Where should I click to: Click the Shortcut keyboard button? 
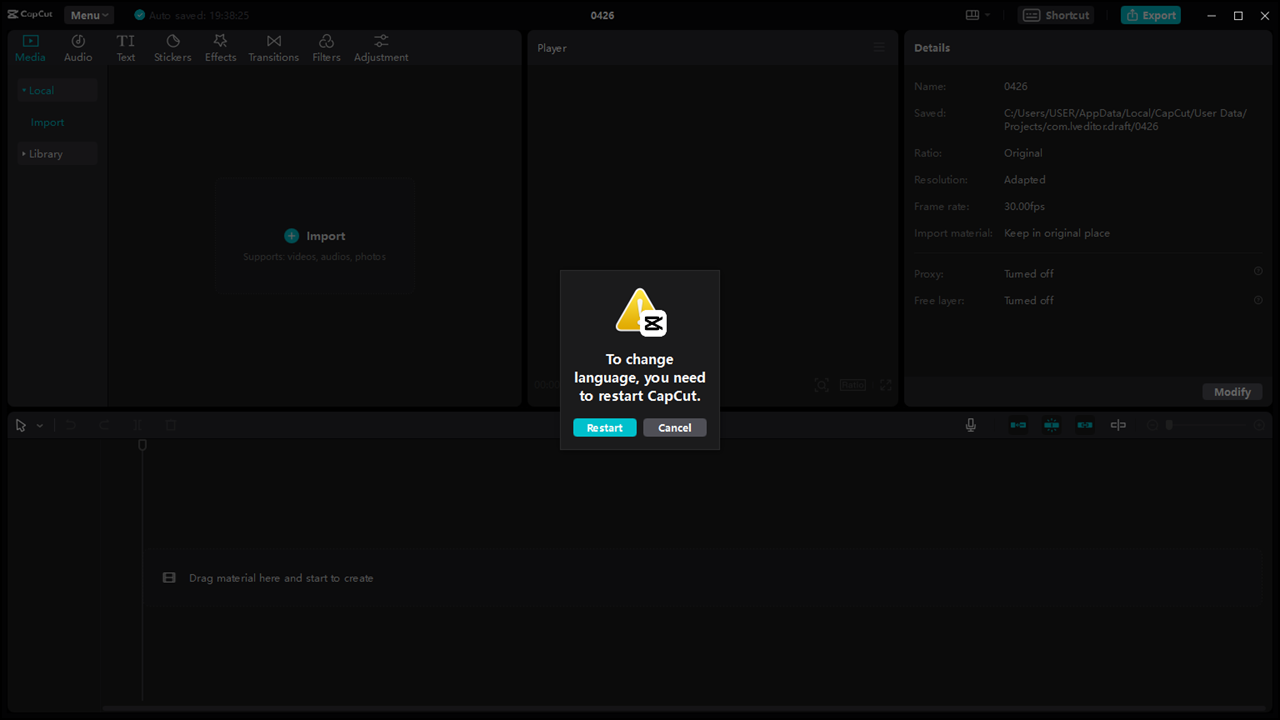[1056, 15]
